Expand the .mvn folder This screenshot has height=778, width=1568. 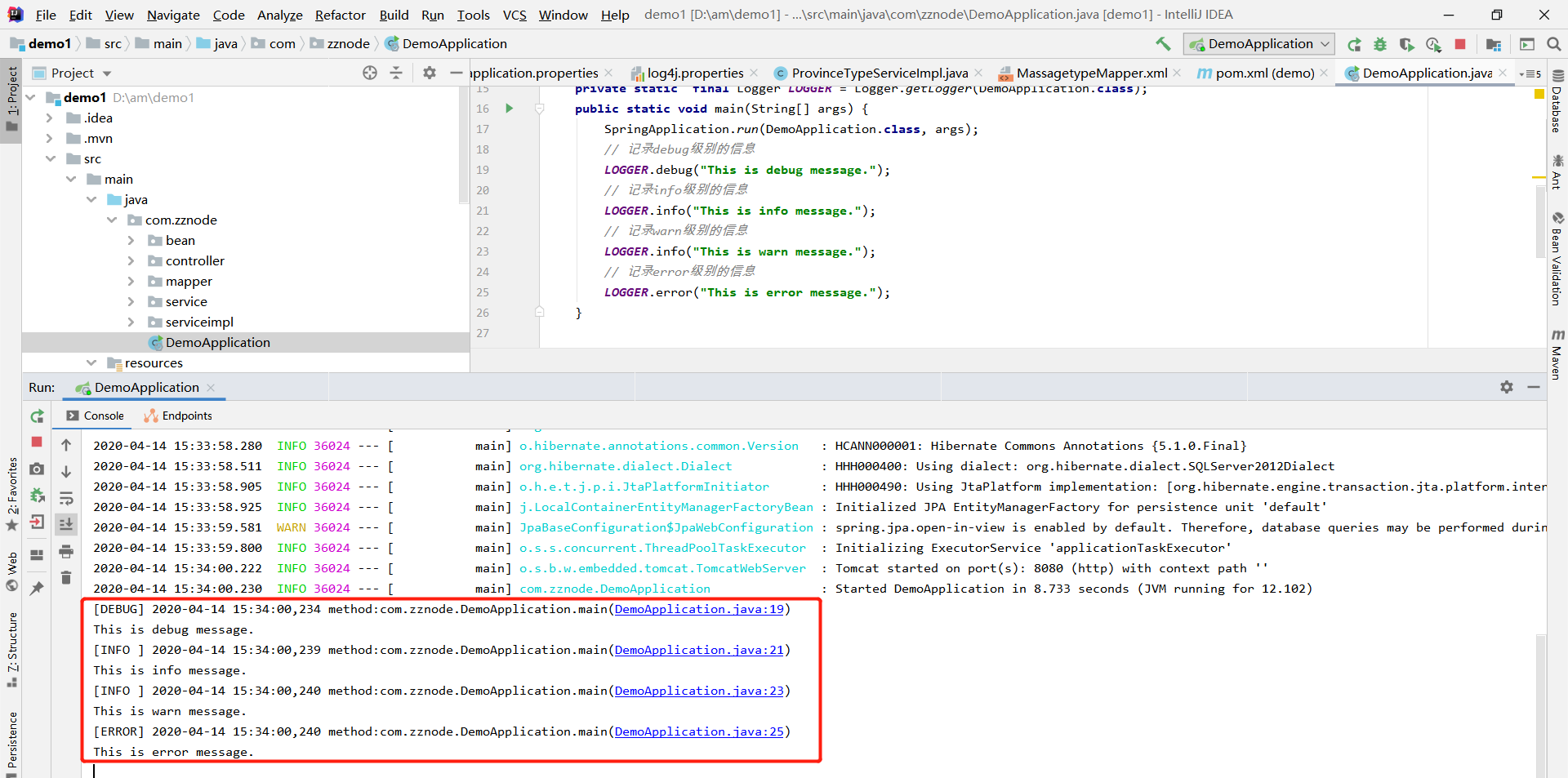pos(49,138)
